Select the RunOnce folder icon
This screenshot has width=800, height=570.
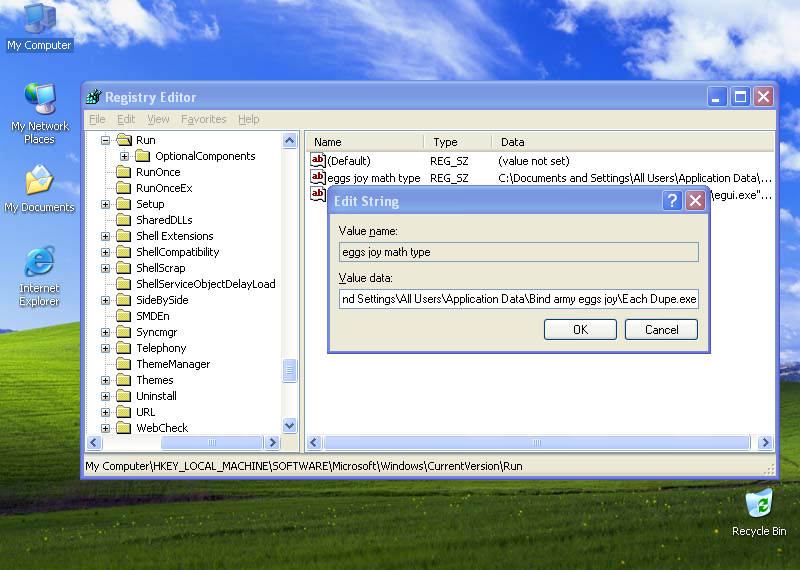123,172
